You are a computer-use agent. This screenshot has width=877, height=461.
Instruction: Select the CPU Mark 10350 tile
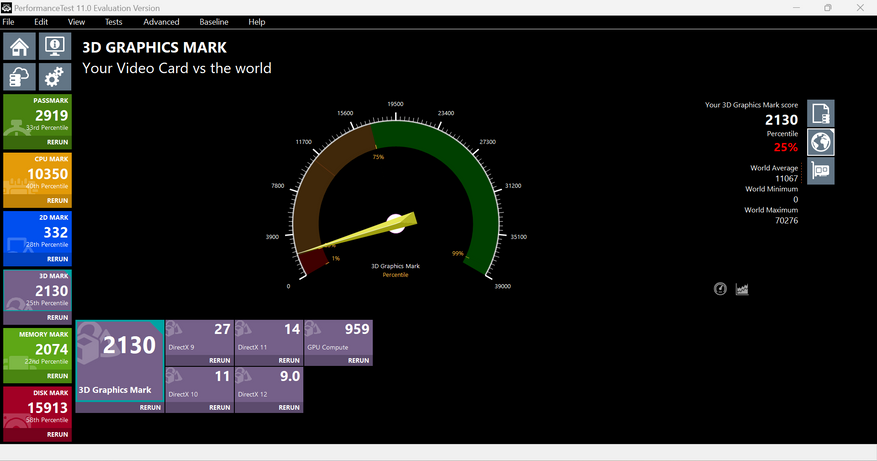tap(37, 174)
